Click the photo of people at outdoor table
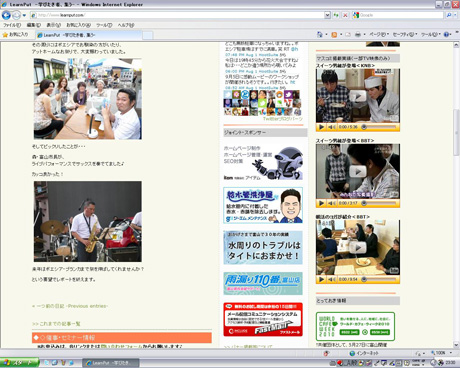The image size is (460, 368). pyautogui.click(x=88, y=99)
